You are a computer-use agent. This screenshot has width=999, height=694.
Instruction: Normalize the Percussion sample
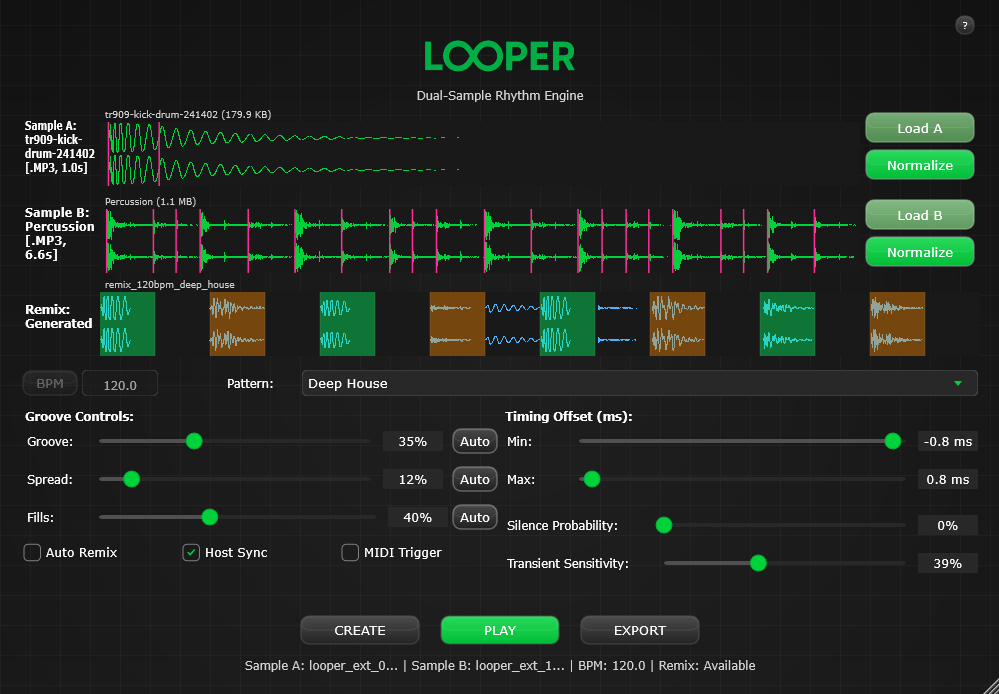919,251
